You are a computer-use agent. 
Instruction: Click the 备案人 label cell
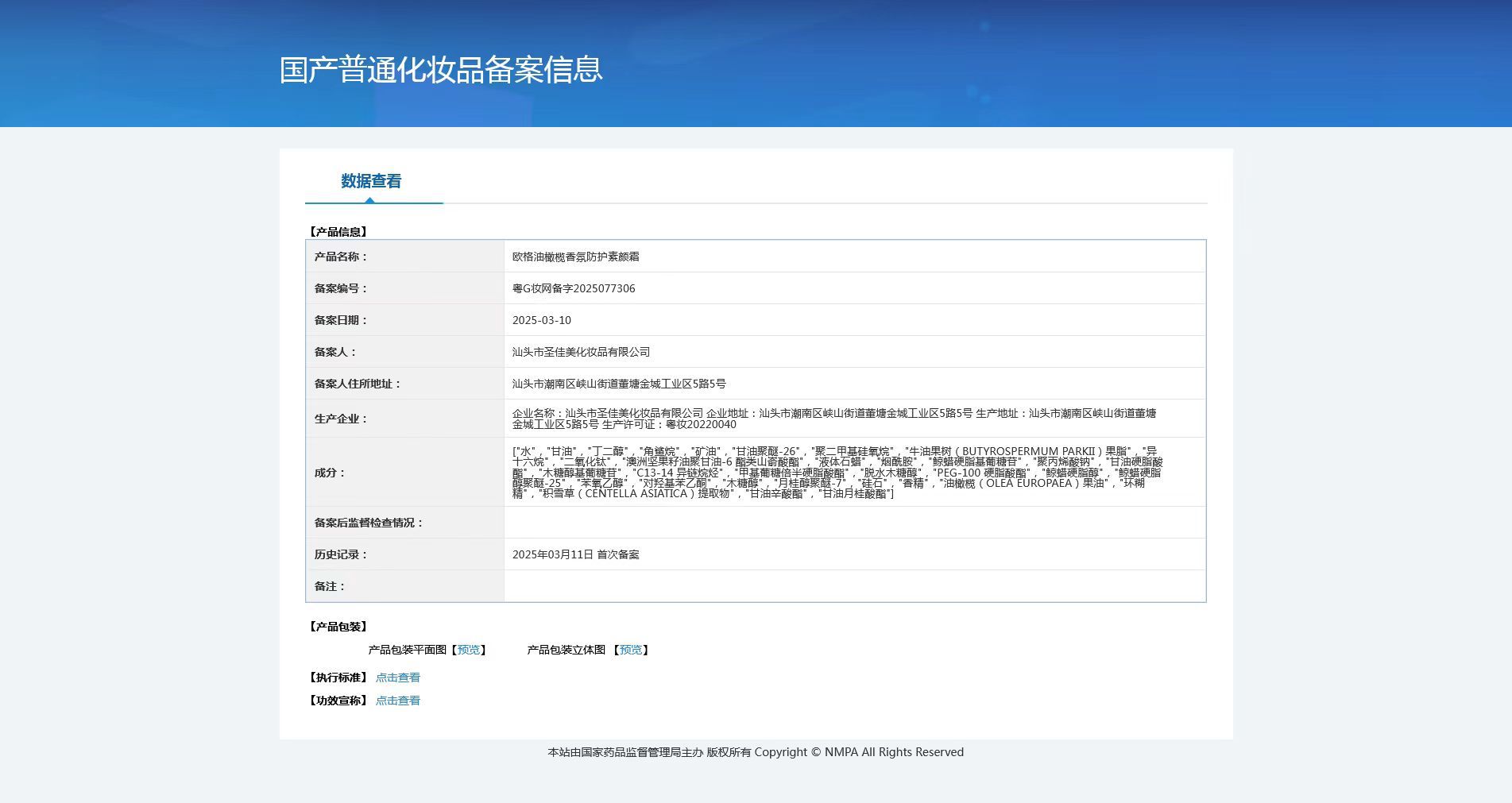[x=405, y=352]
